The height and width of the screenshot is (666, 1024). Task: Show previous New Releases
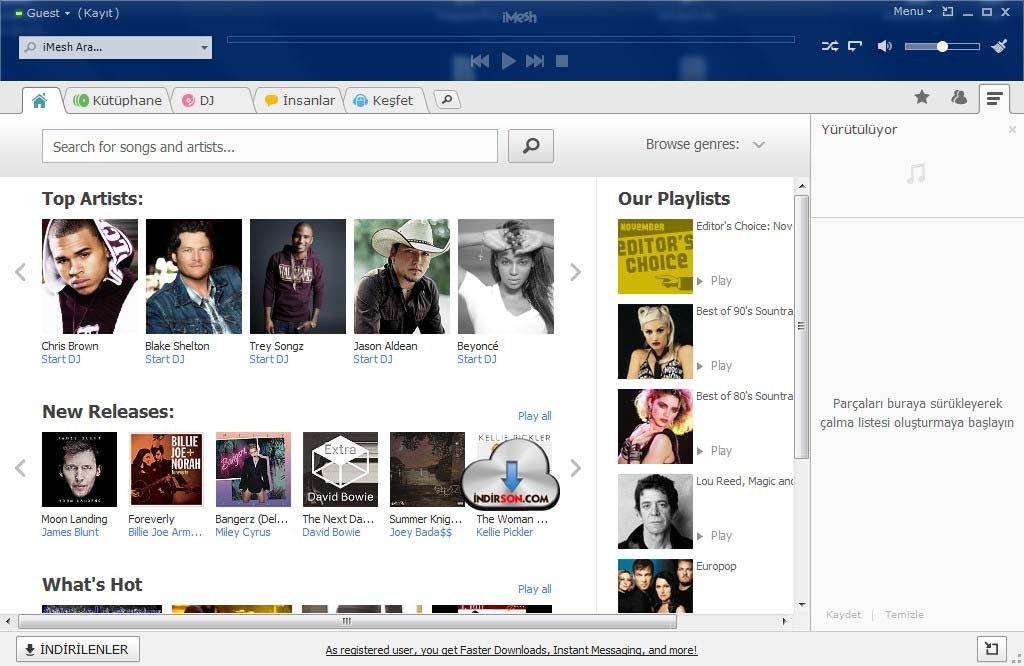click(20, 468)
